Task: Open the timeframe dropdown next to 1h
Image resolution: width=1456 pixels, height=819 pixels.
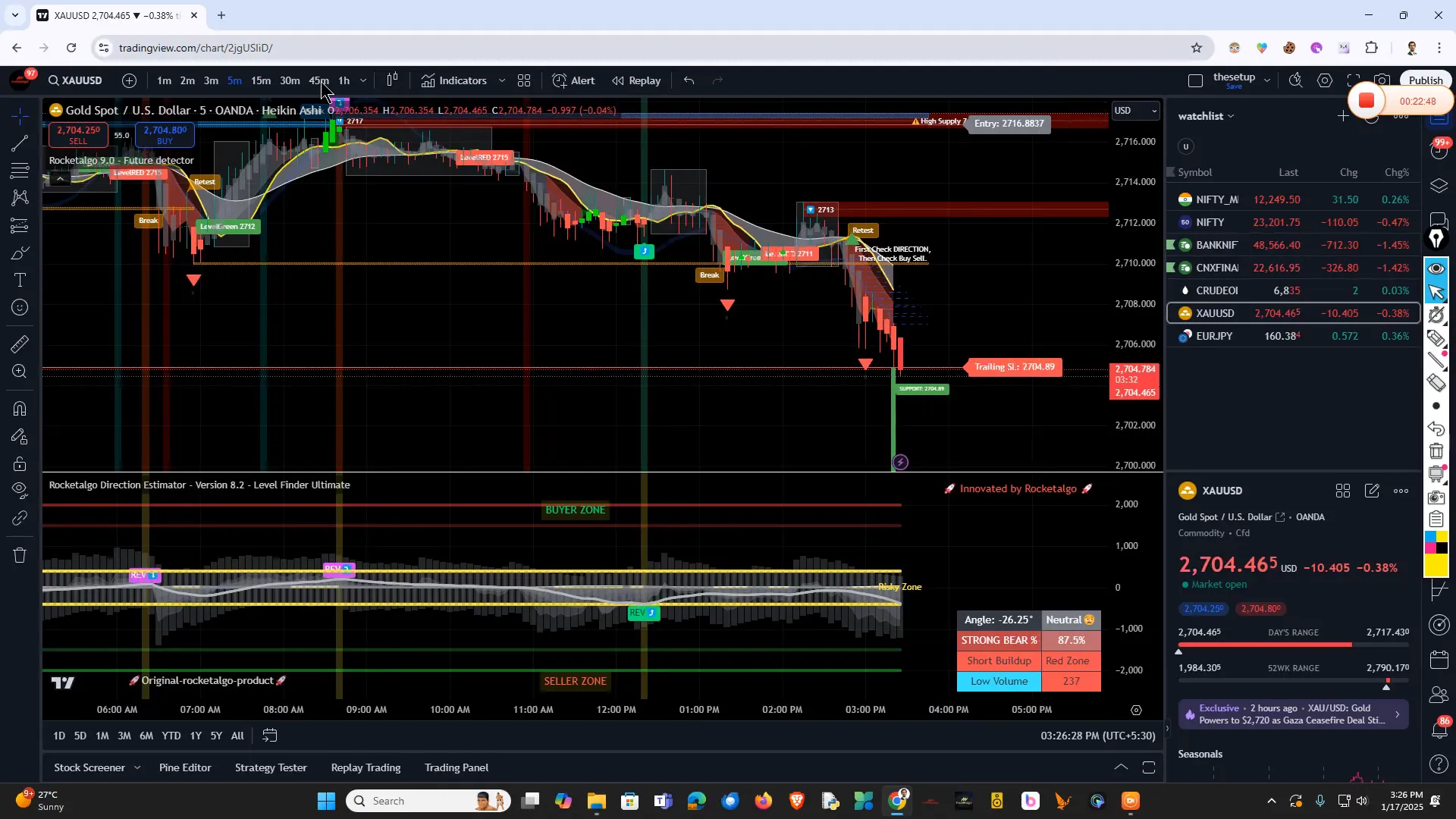Action: click(x=362, y=80)
